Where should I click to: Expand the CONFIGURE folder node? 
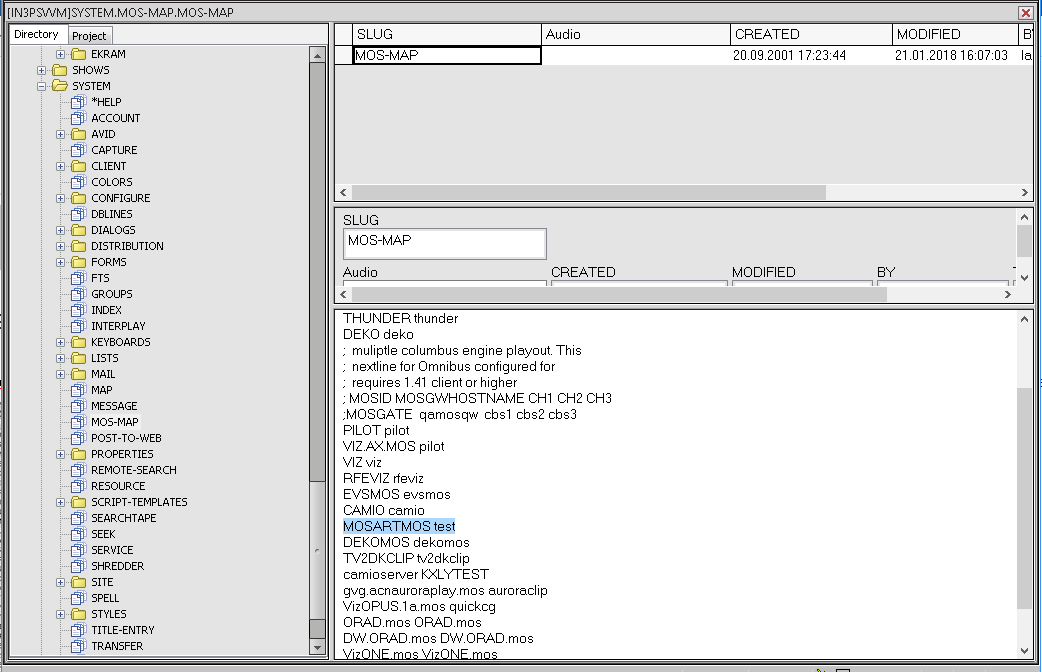61,198
